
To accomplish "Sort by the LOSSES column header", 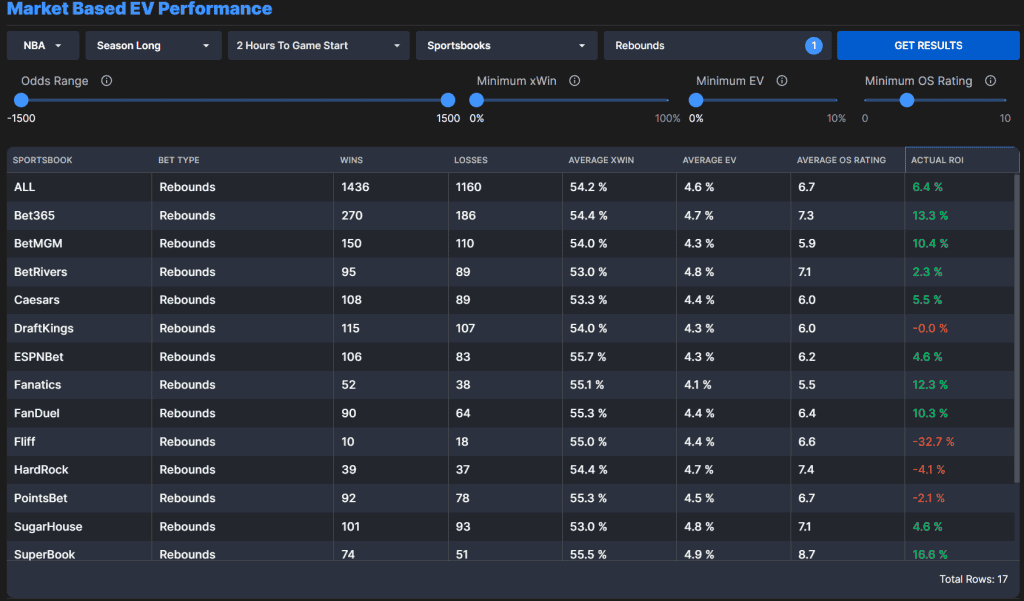I will (x=505, y=160).
